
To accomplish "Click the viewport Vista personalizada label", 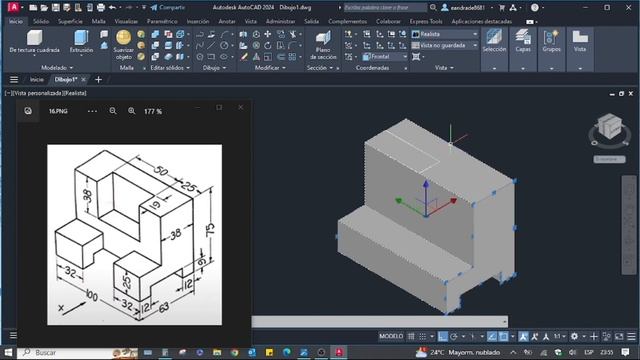I will tap(39, 93).
